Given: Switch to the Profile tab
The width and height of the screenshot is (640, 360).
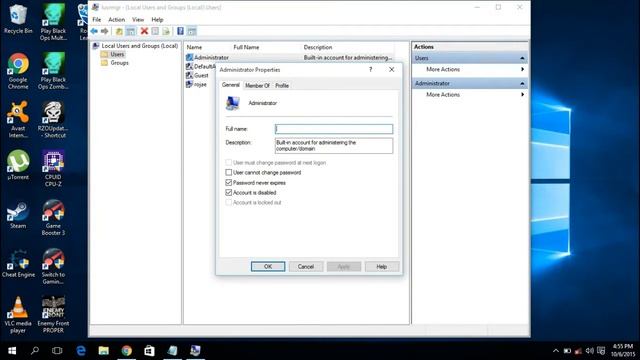Looking at the screenshot, I should pyautogui.click(x=282, y=85).
